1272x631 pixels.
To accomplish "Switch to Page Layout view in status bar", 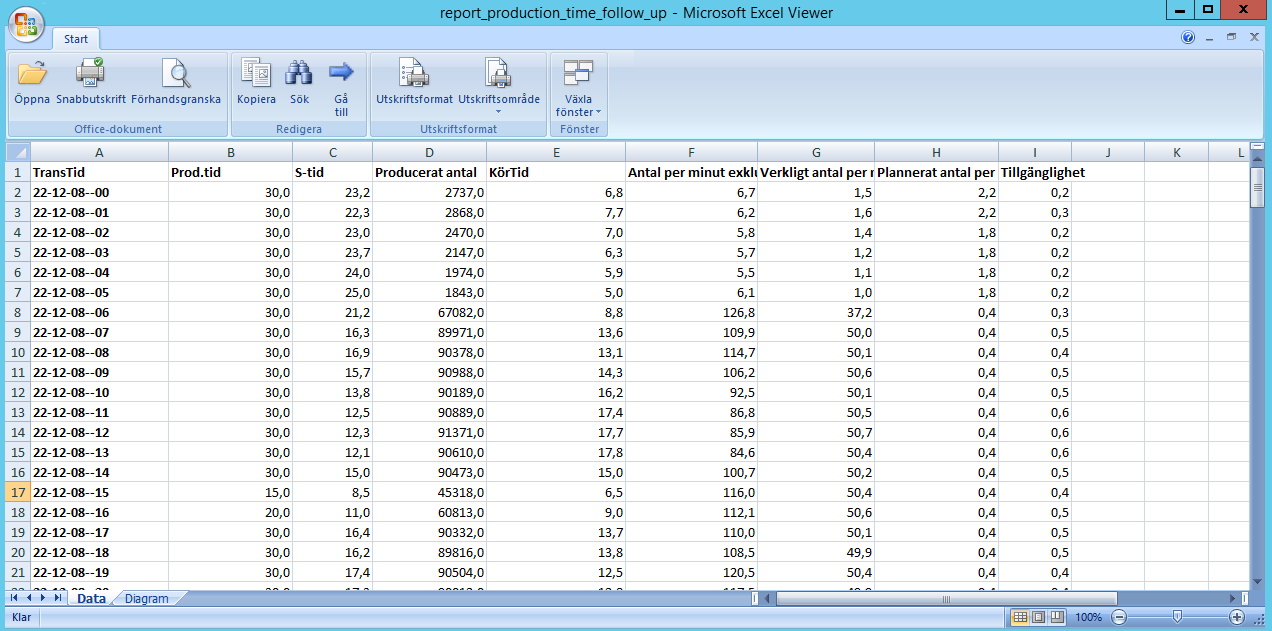I will tap(1037, 617).
